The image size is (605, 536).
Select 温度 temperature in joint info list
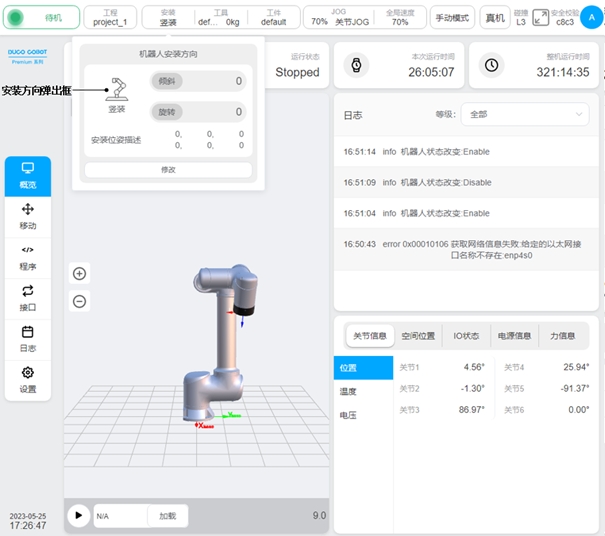tap(349, 391)
